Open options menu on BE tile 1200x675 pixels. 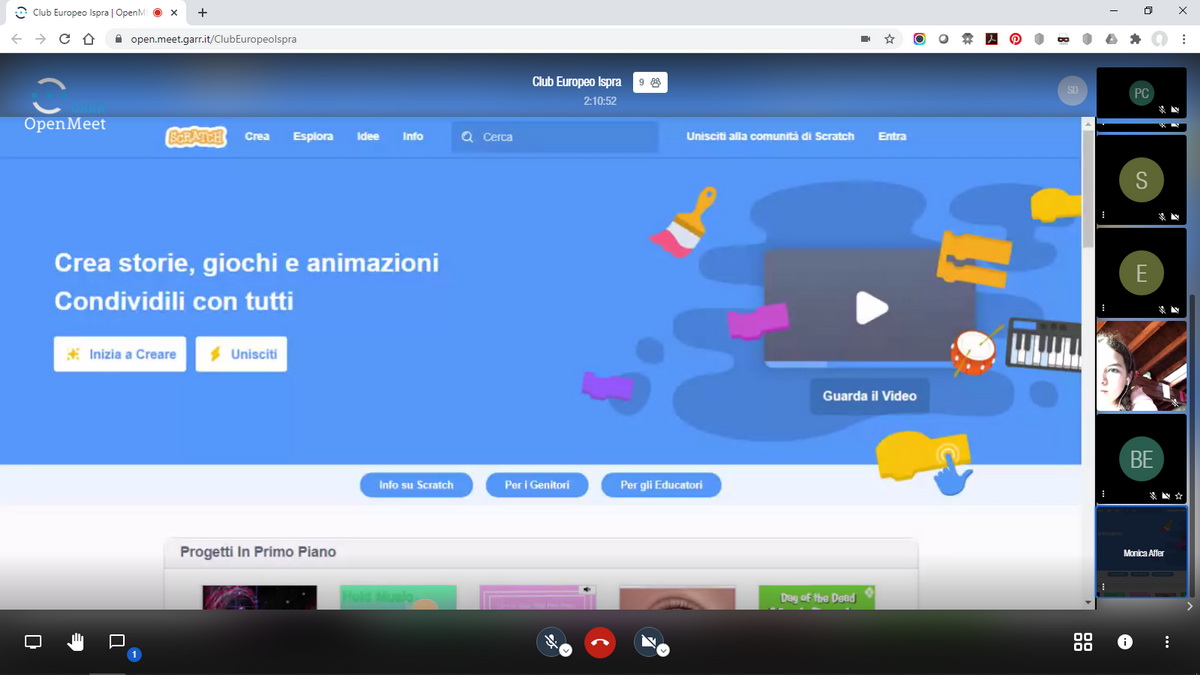[1104, 494]
